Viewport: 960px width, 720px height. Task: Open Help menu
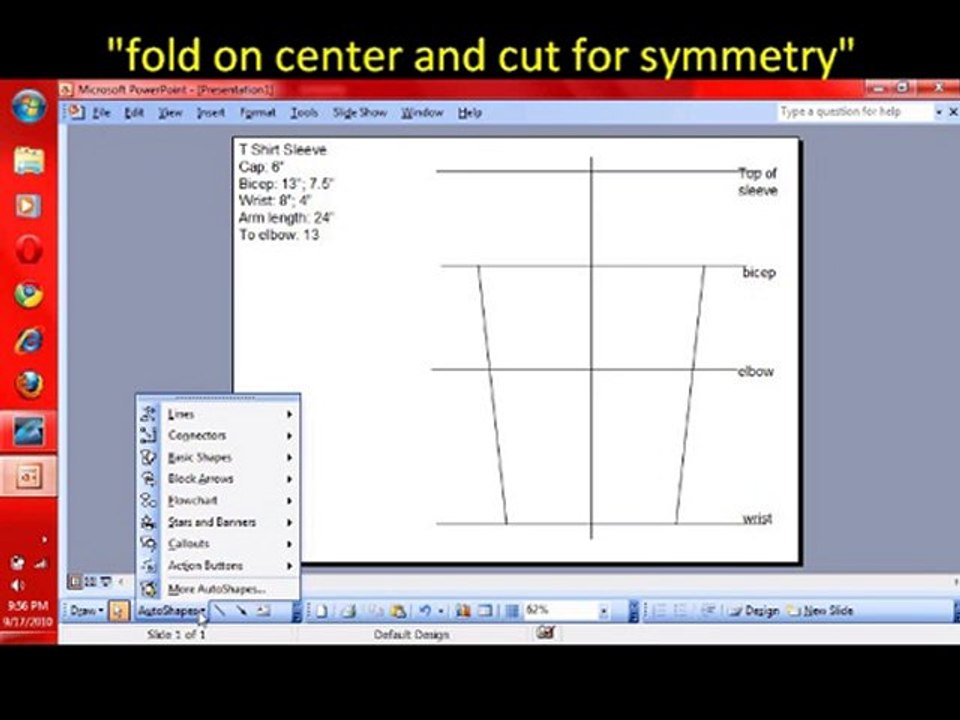click(x=470, y=113)
